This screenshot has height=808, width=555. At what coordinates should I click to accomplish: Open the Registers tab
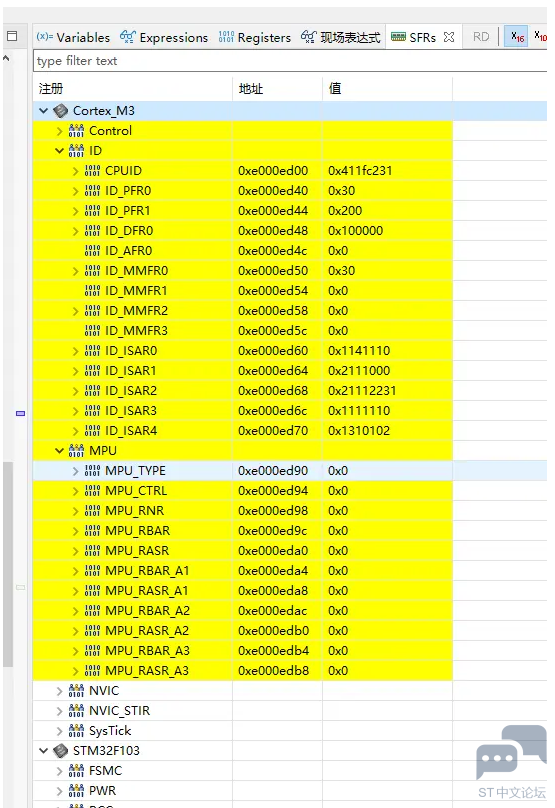click(x=255, y=37)
